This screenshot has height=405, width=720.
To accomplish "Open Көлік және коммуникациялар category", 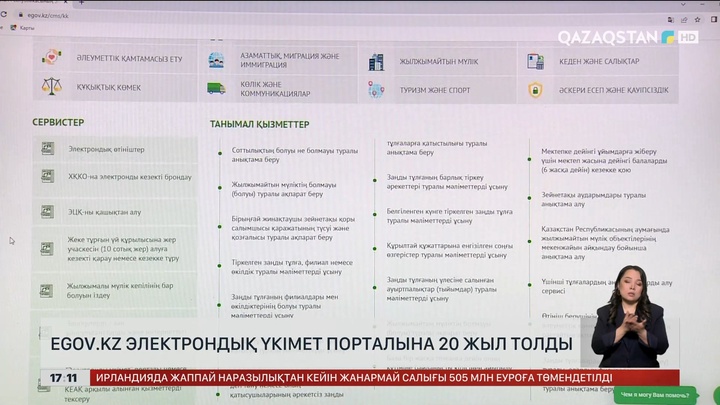I will (x=278, y=89).
